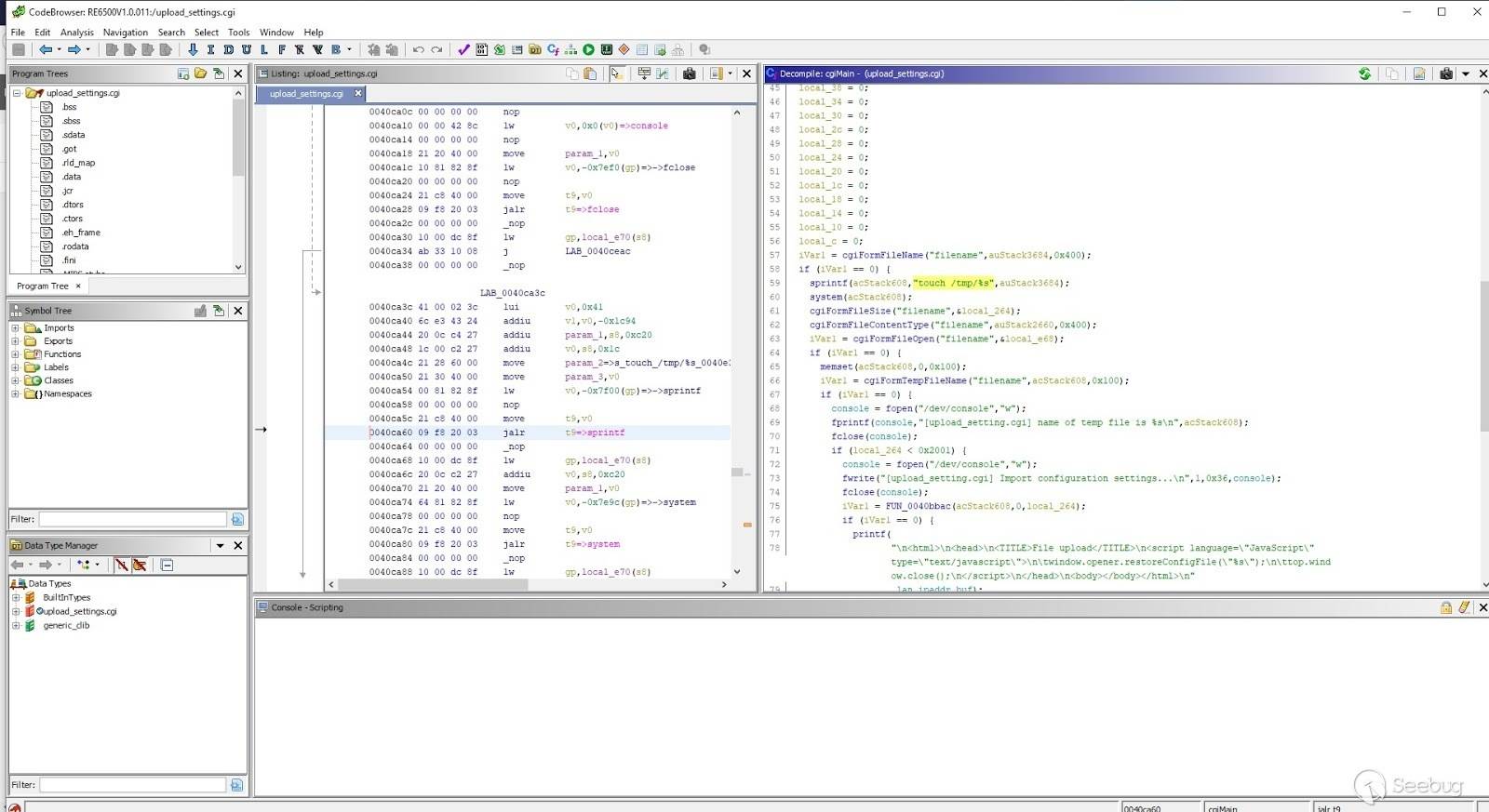The height and width of the screenshot is (812, 1489).
Task: Open the Analysis menu
Action: pos(76,33)
